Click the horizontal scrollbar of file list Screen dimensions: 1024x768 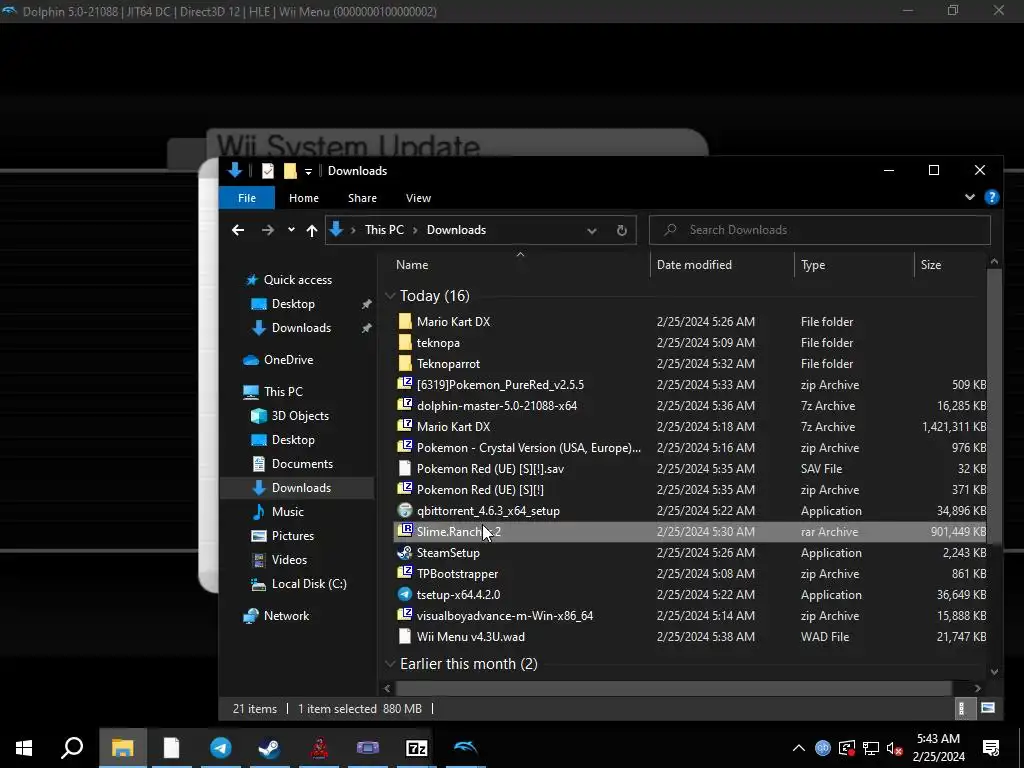coord(673,688)
